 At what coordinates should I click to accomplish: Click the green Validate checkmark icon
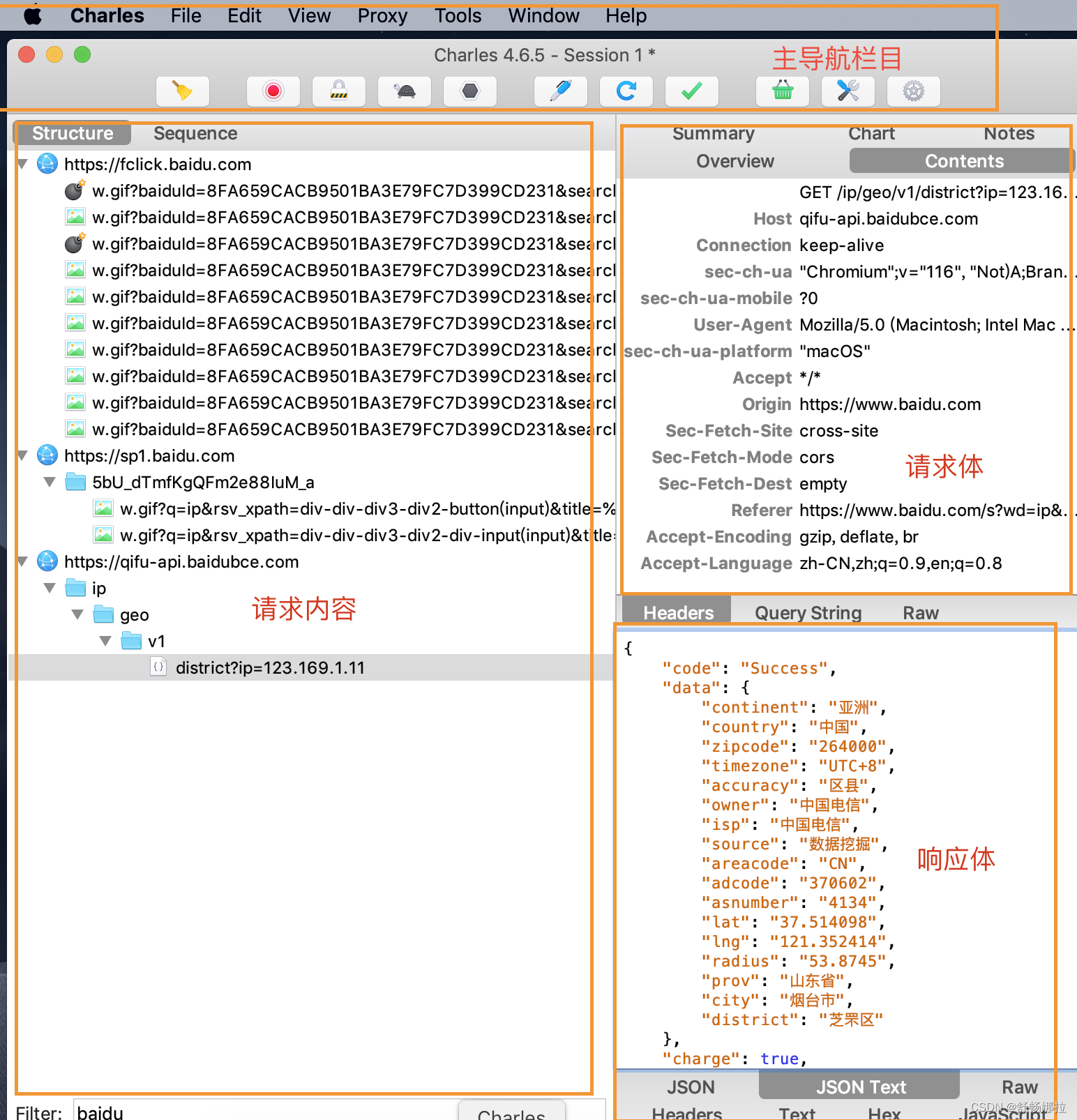[692, 91]
